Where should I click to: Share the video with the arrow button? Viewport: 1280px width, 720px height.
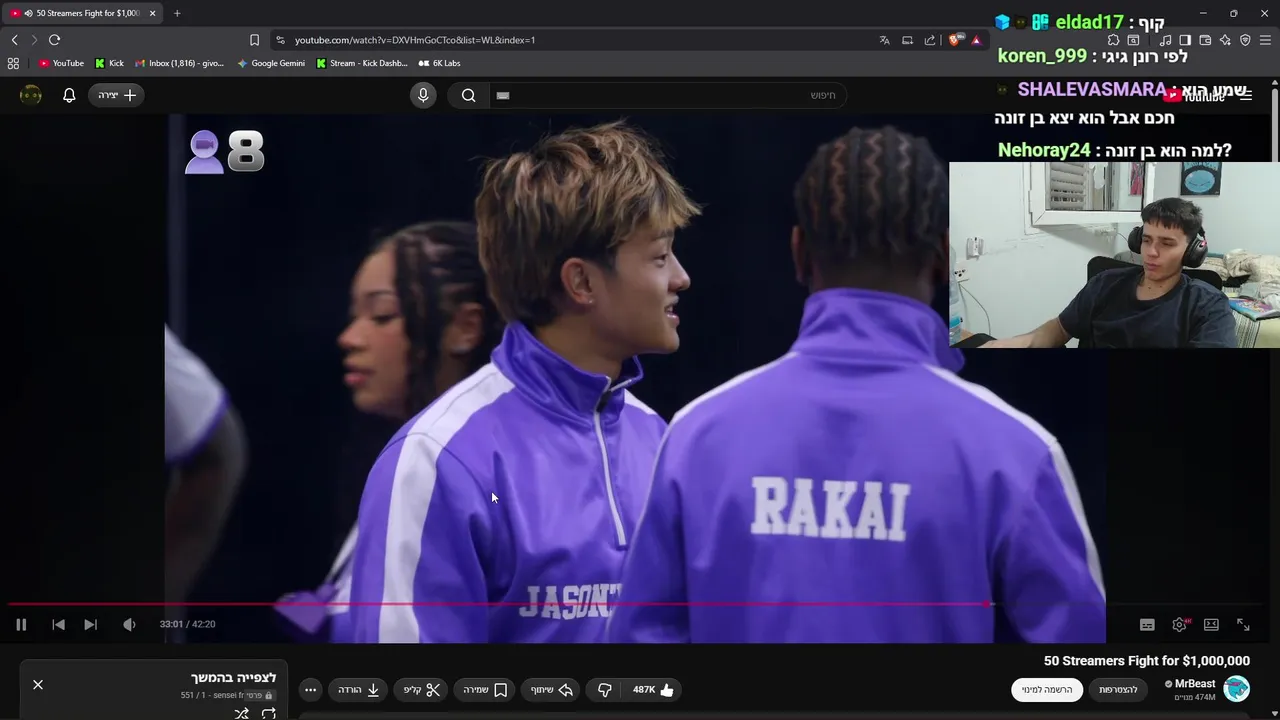[x=551, y=689]
